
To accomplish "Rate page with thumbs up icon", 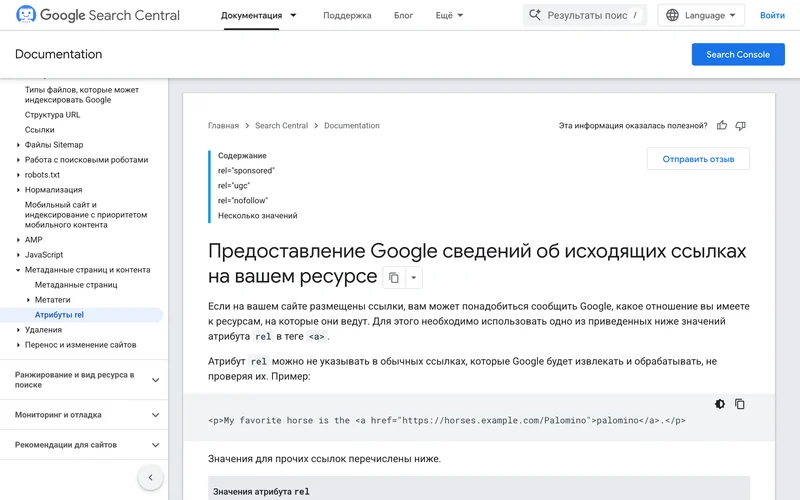I will click(722, 126).
